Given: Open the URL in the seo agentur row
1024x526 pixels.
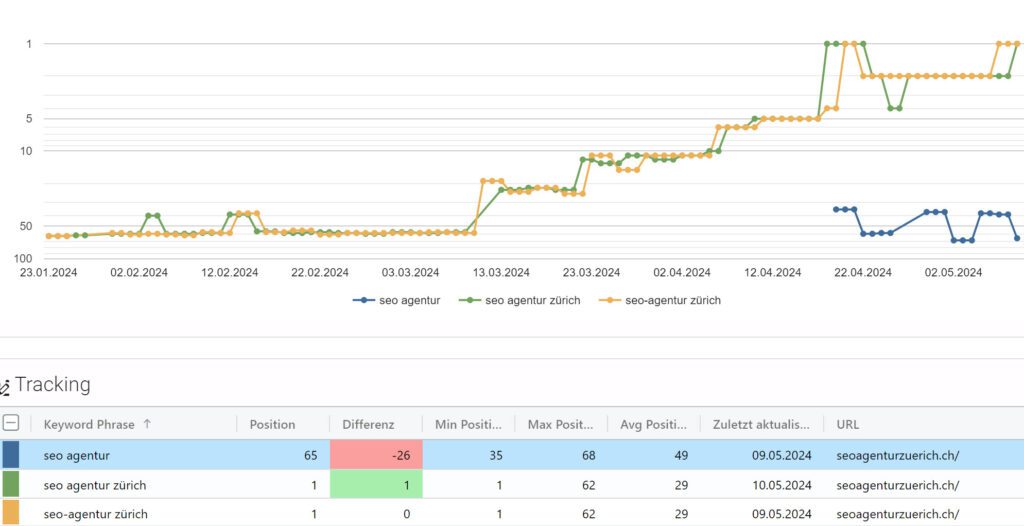Looking at the screenshot, I should click(x=897, y=455).
